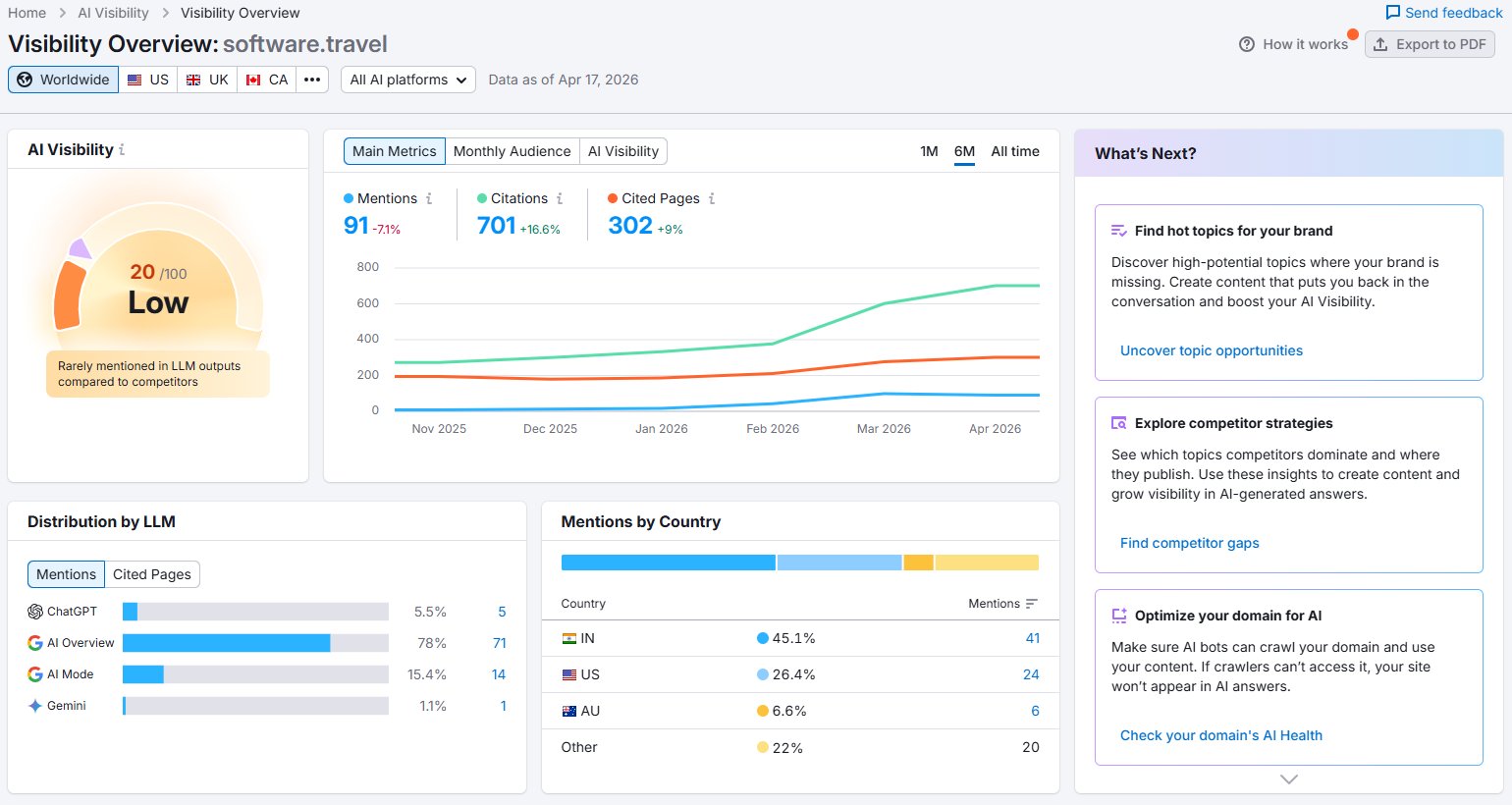Open Uncover topic opportunities link
Image resolution: width=1512 pixels, height=805 pixels.
click(x=1212, y=350)
